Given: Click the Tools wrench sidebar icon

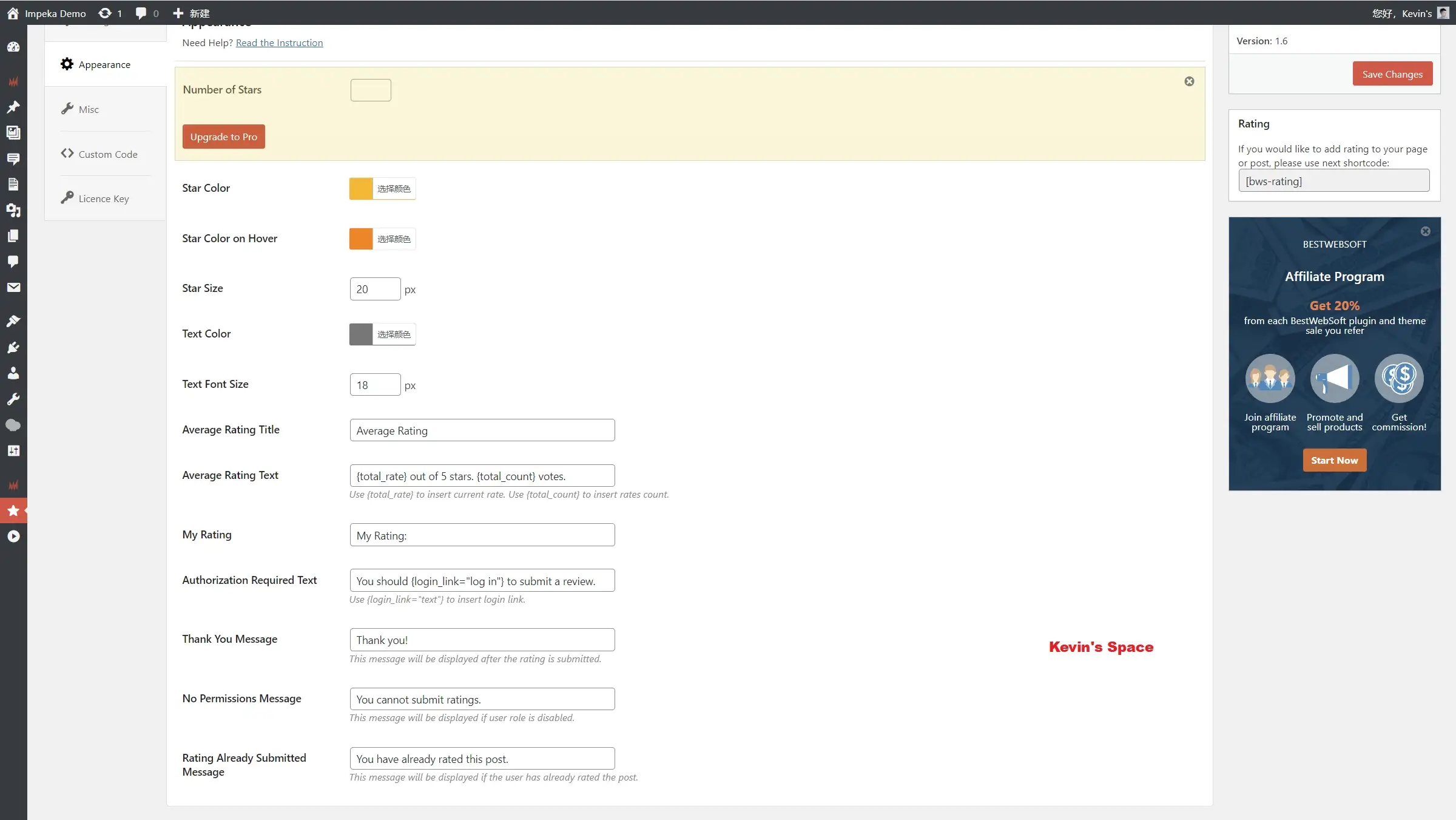Looking at the screenshot, I should click(x=13, y=399).
